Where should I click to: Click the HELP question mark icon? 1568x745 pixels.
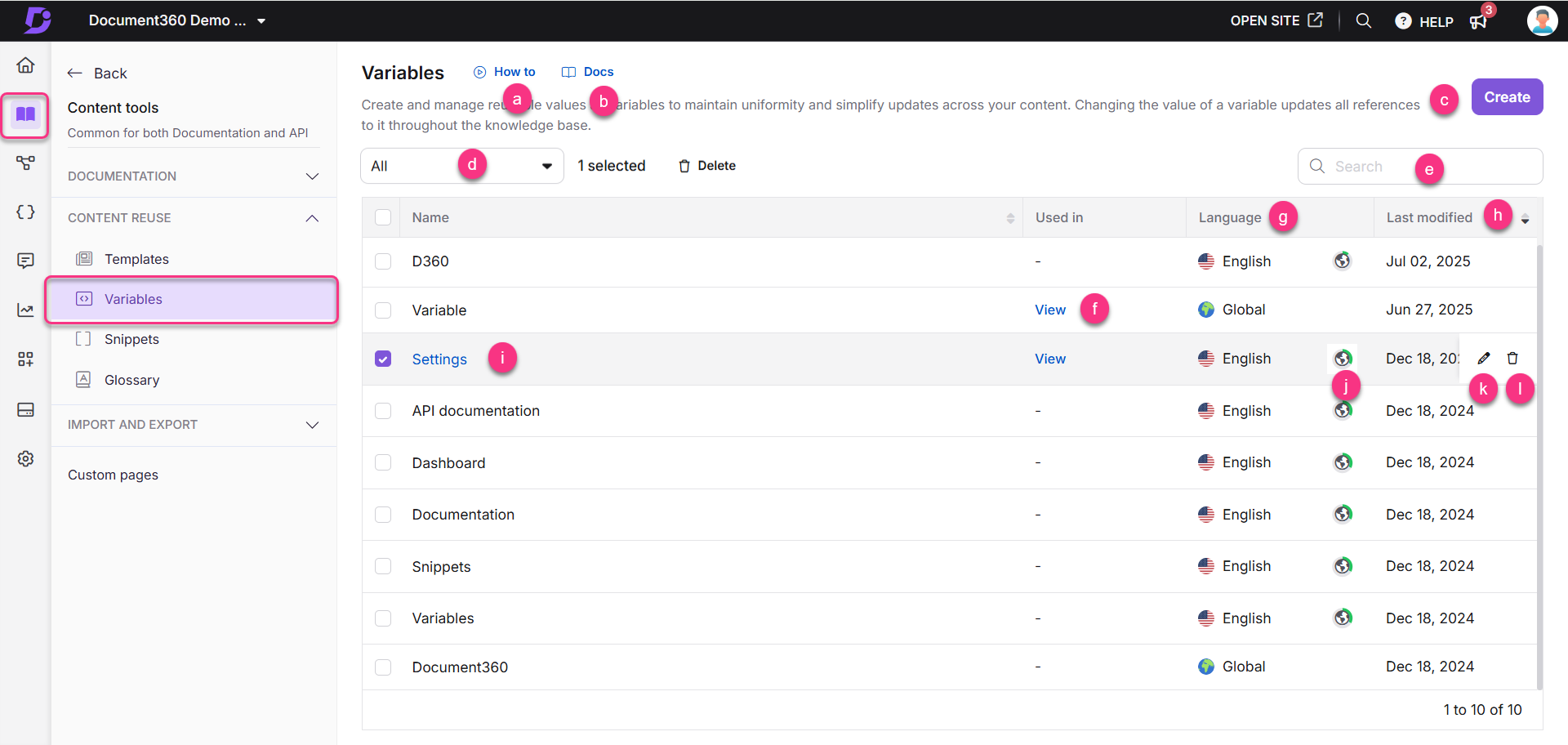[1402, 21]
